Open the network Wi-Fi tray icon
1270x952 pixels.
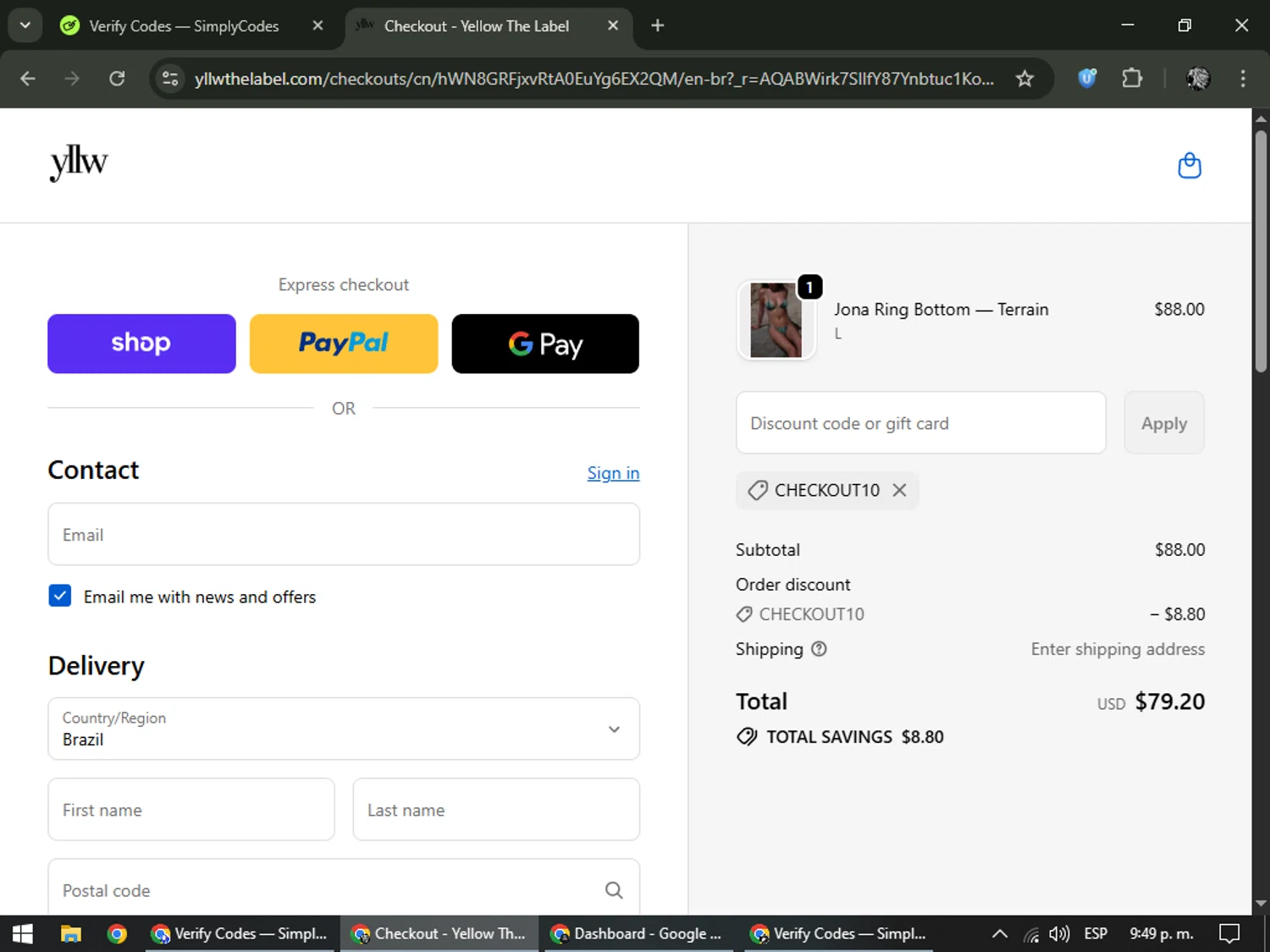[x=1030, y=934]
